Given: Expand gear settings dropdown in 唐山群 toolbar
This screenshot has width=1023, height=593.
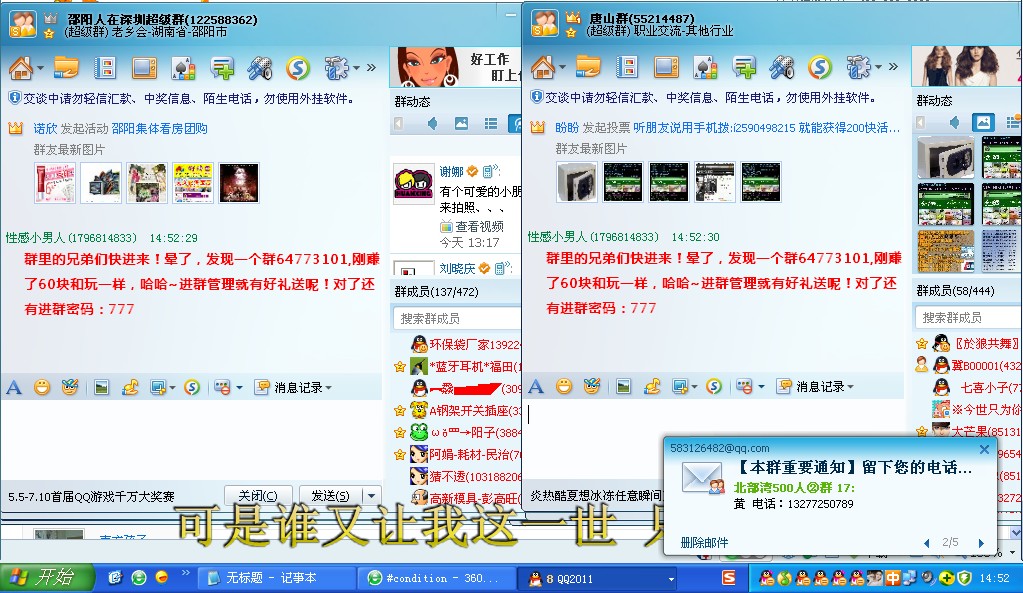Looking at the screenshot, I should coord(878,67).
